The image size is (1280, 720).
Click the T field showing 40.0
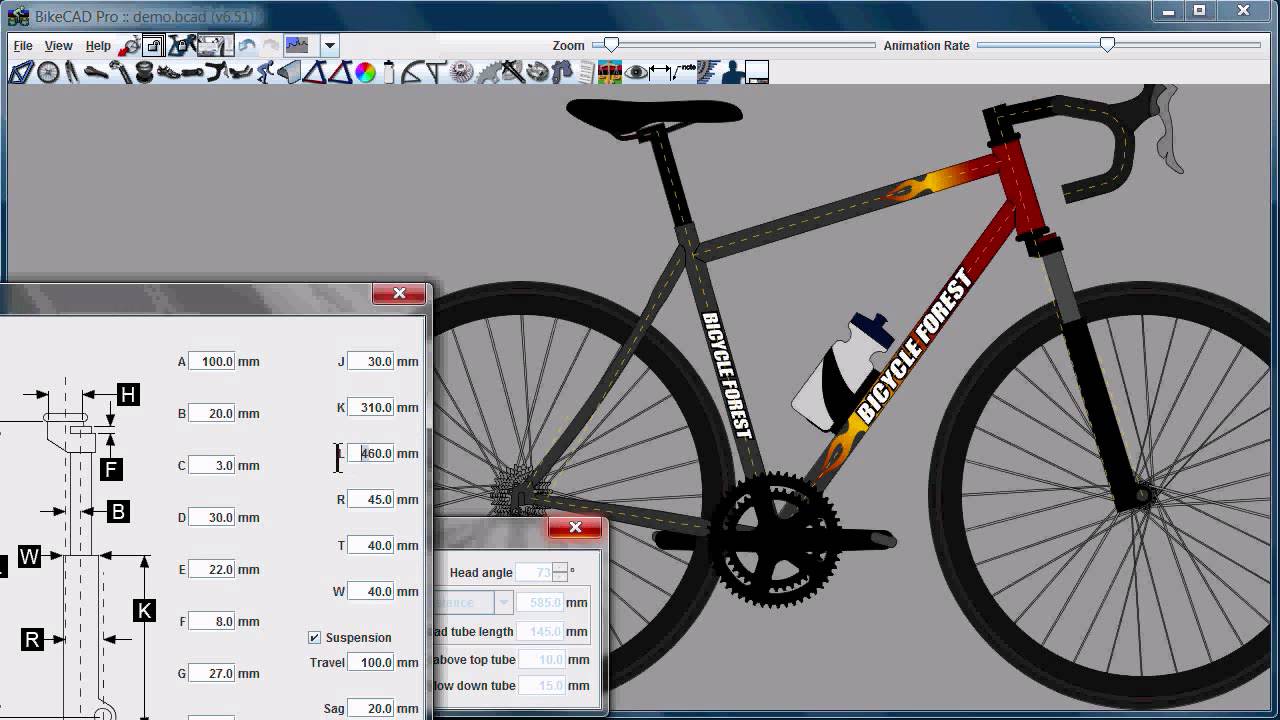click(x=371, y=545)
